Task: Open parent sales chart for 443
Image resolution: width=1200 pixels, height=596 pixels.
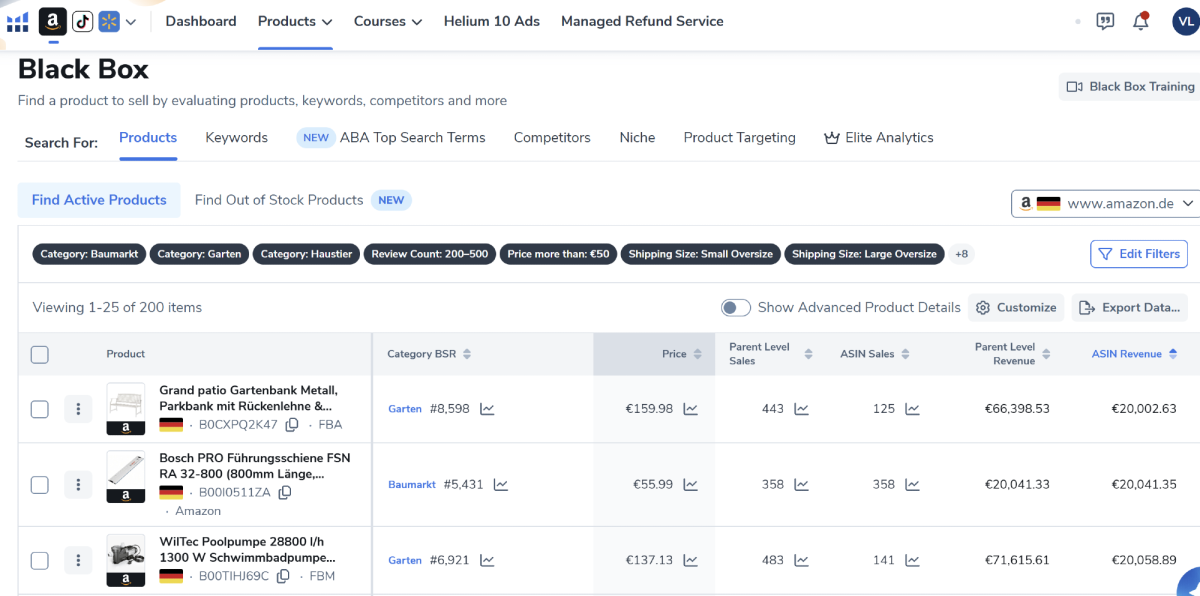Action: [x=801, y=409]
